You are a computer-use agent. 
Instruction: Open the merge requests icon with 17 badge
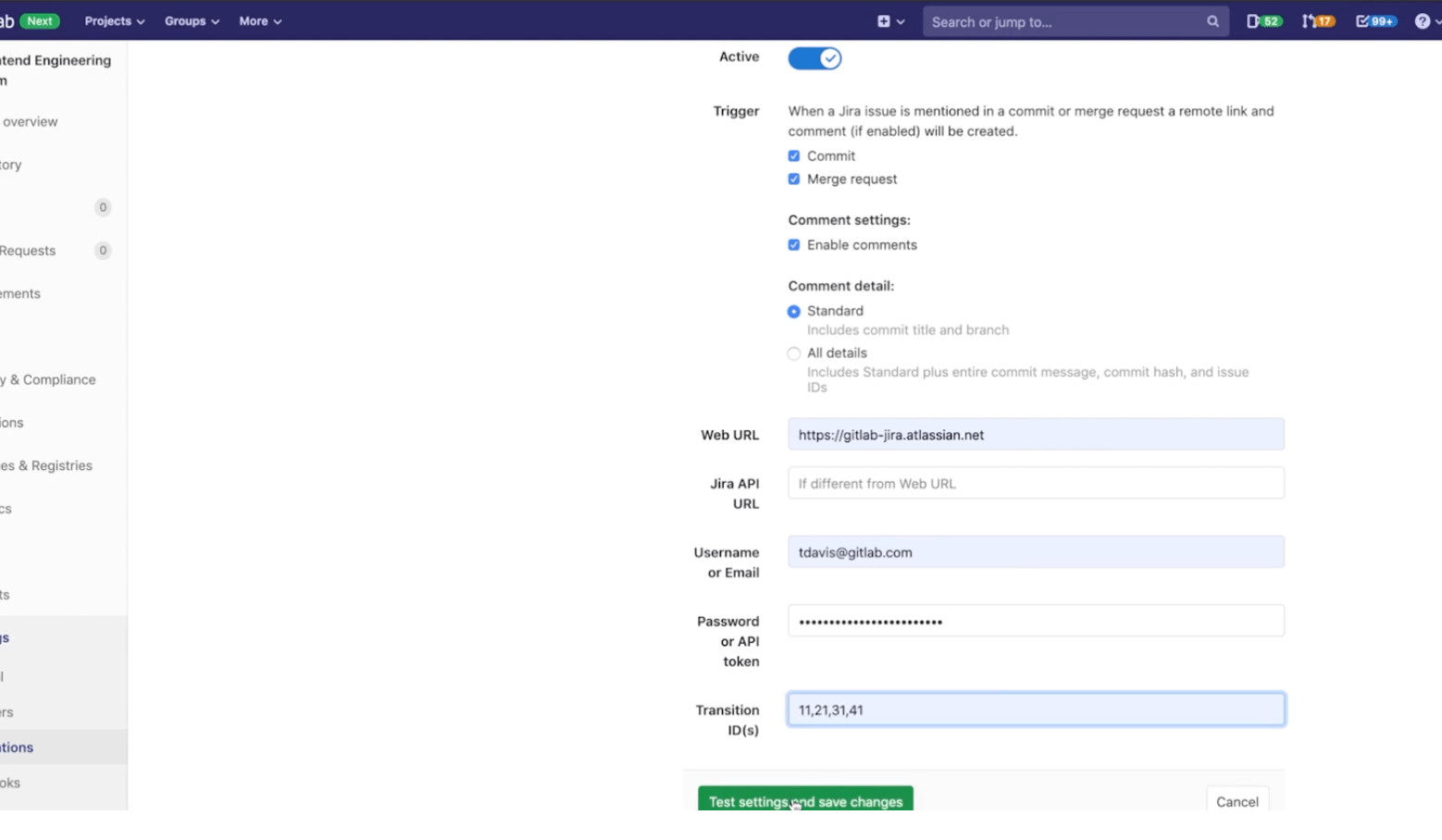[1317, 19]
